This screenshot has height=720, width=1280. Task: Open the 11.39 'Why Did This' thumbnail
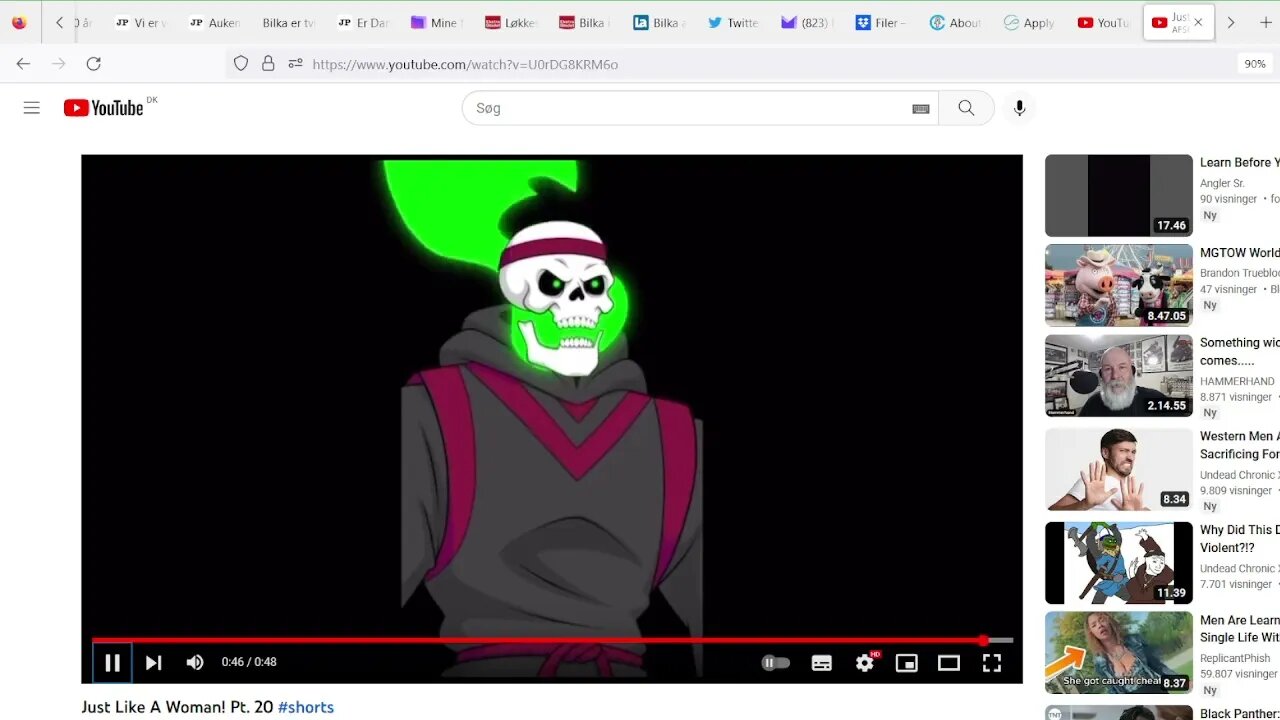point(1119,563)
